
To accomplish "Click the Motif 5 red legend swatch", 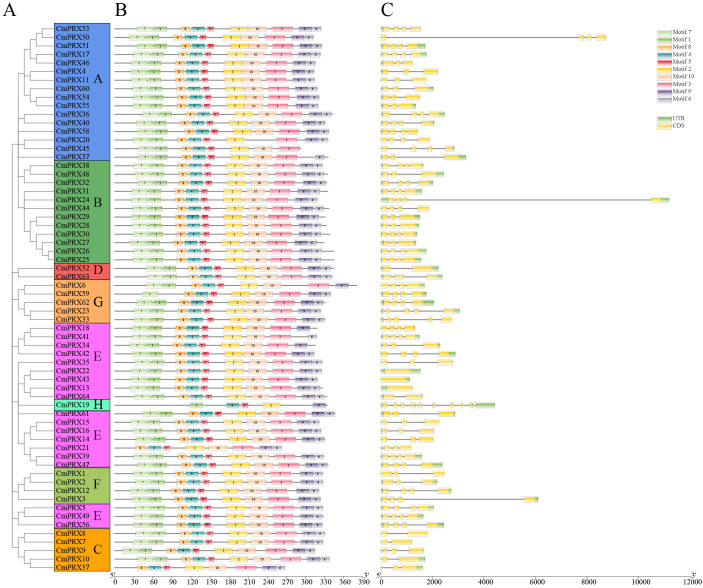I will (x=664, y=61).
